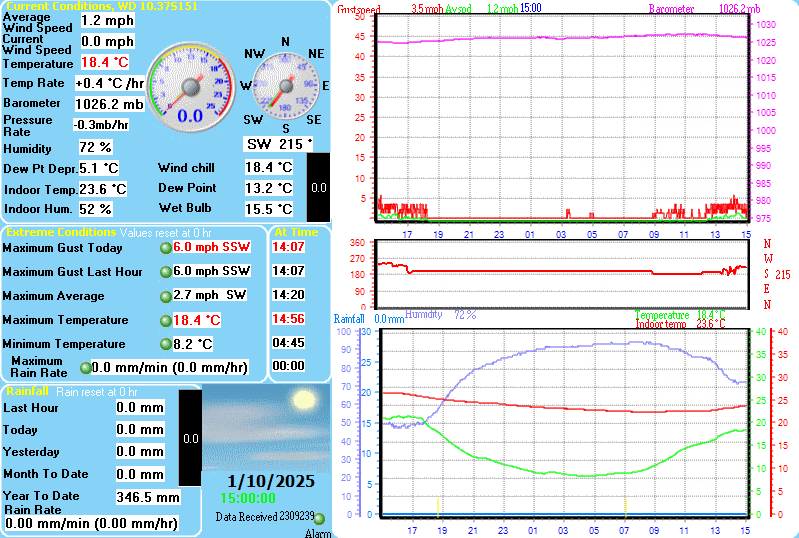The image size is (799, 538).
Task: Click the black rainfall gauge bar
Action: point(190,438)
